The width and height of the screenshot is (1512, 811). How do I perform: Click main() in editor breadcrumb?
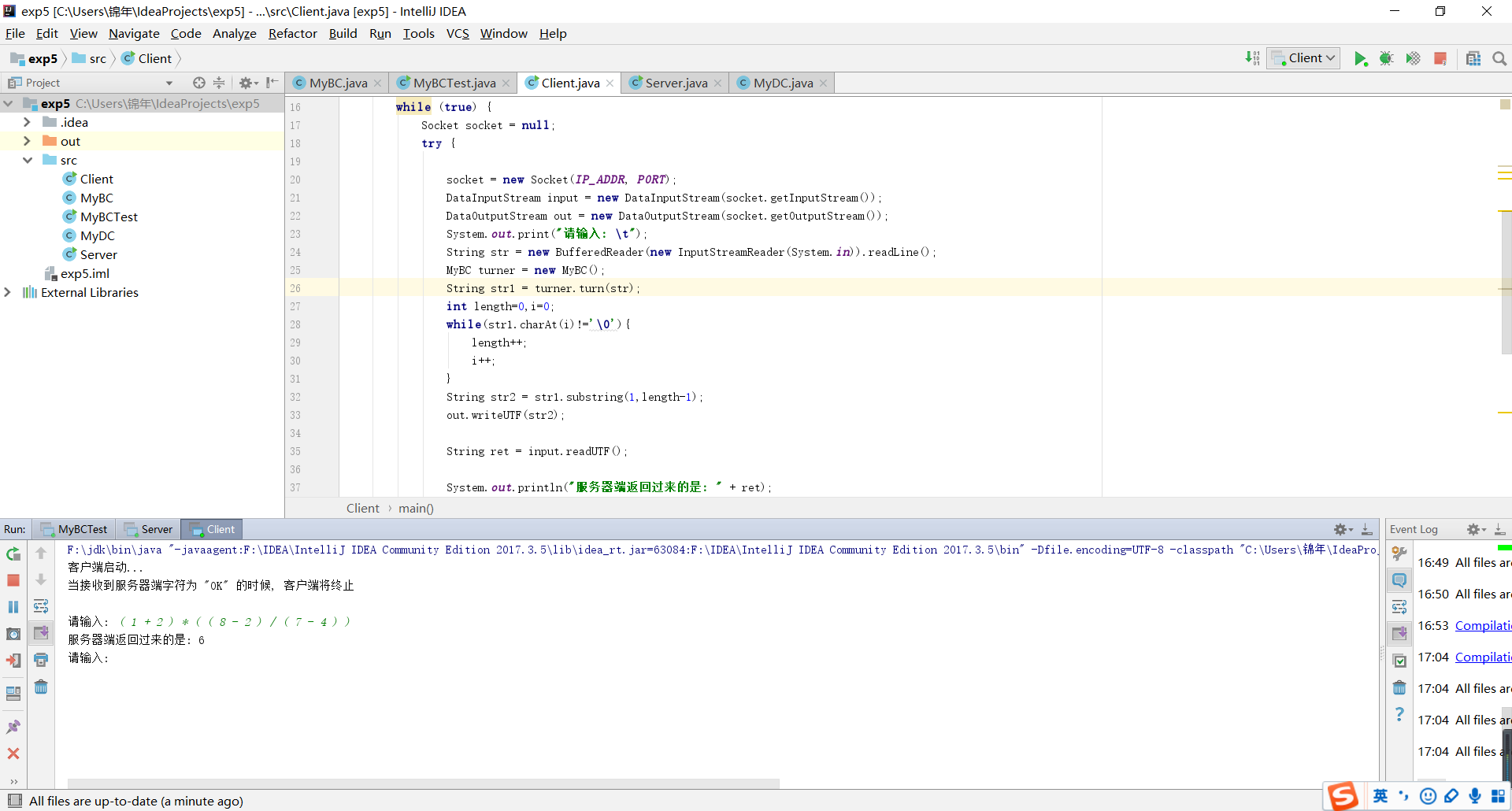pyautogui.click(x=416, y=508)
